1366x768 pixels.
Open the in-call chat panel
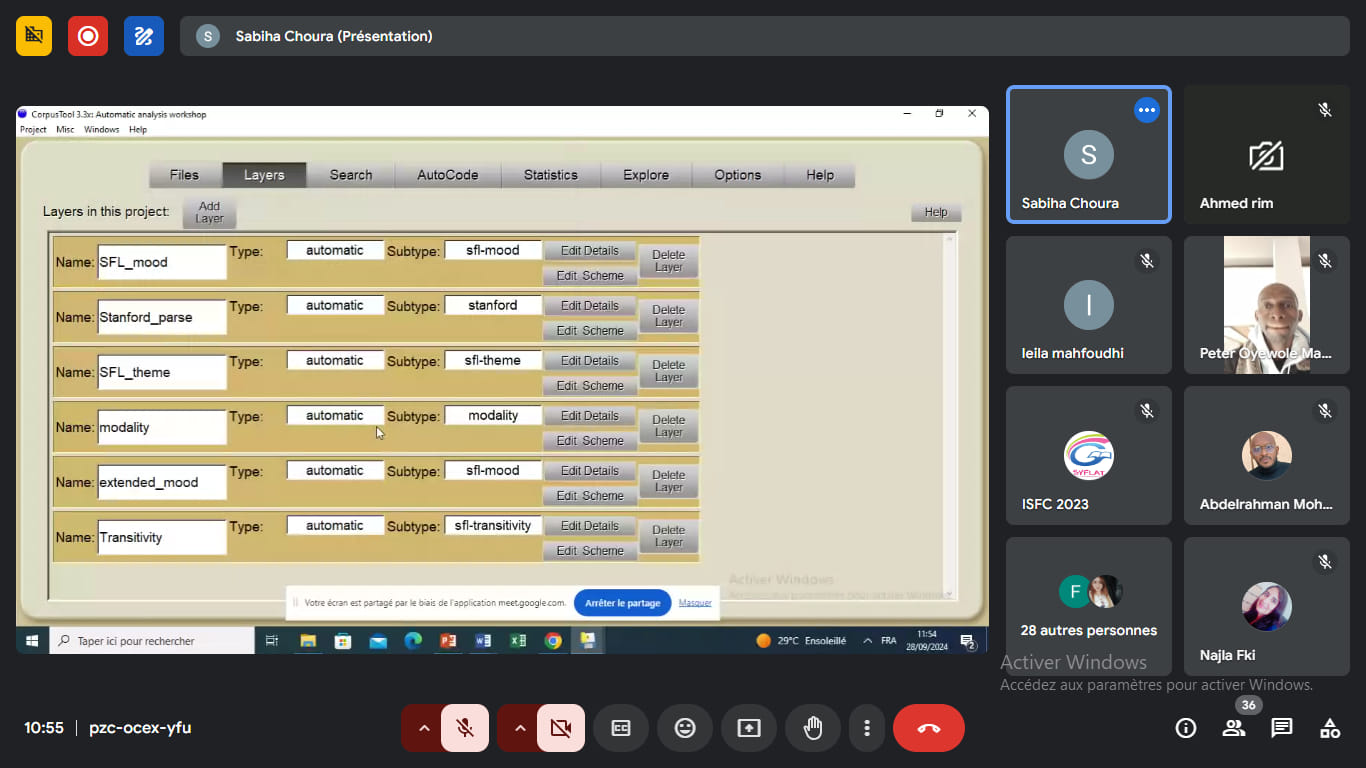coord(1282,728)
